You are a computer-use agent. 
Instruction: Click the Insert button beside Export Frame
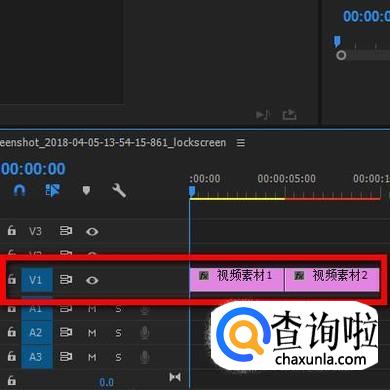tap(263, 115)
